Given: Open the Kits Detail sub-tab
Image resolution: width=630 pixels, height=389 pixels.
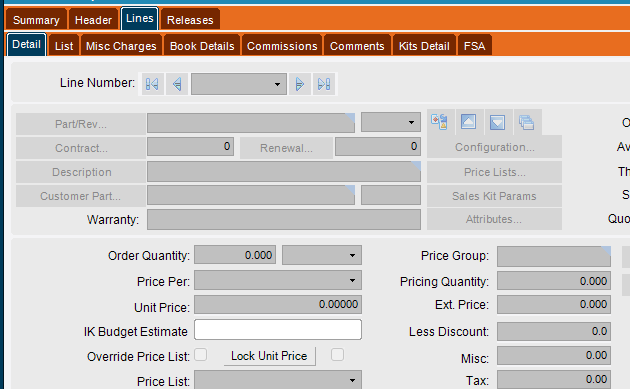Looking at the screenshot, I should click(424, 46).
